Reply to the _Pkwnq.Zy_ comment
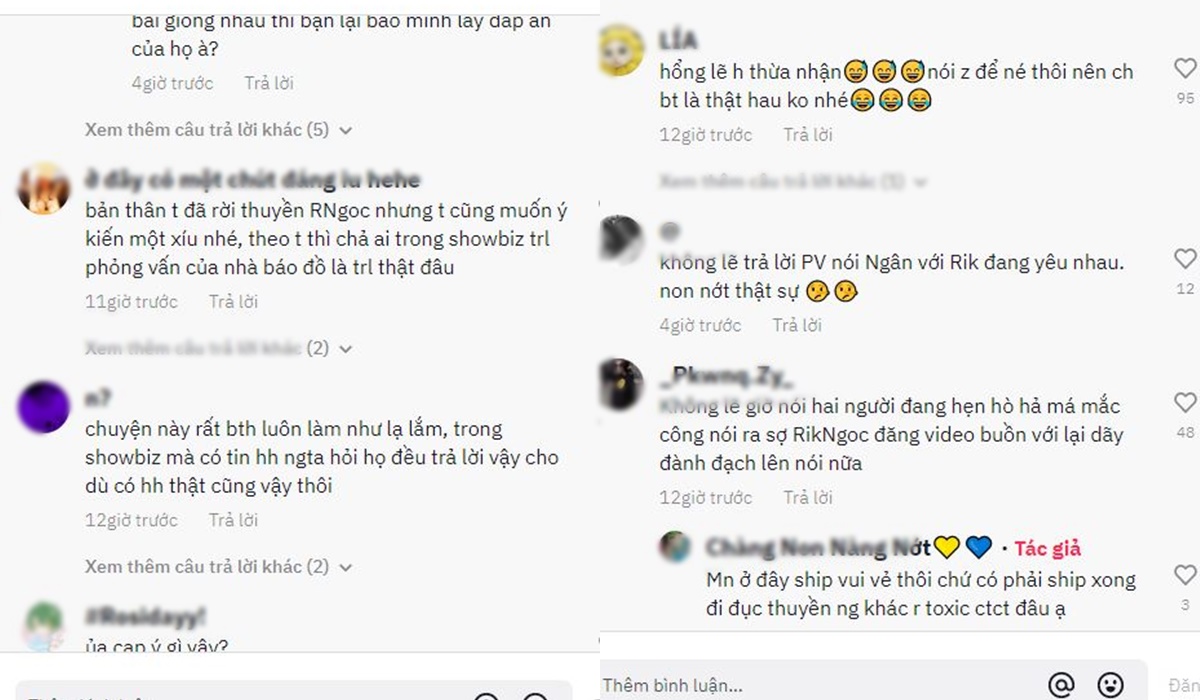The image size is (1200, 700). point(808,497)
